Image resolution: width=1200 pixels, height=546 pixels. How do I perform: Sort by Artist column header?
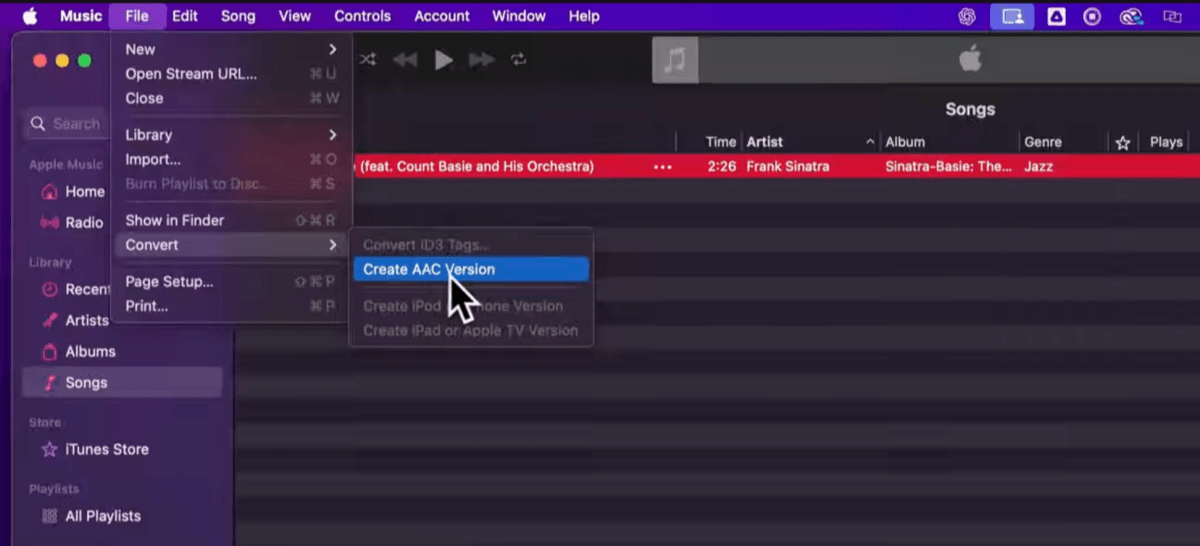pyautogui.click(x=810, y=142)
